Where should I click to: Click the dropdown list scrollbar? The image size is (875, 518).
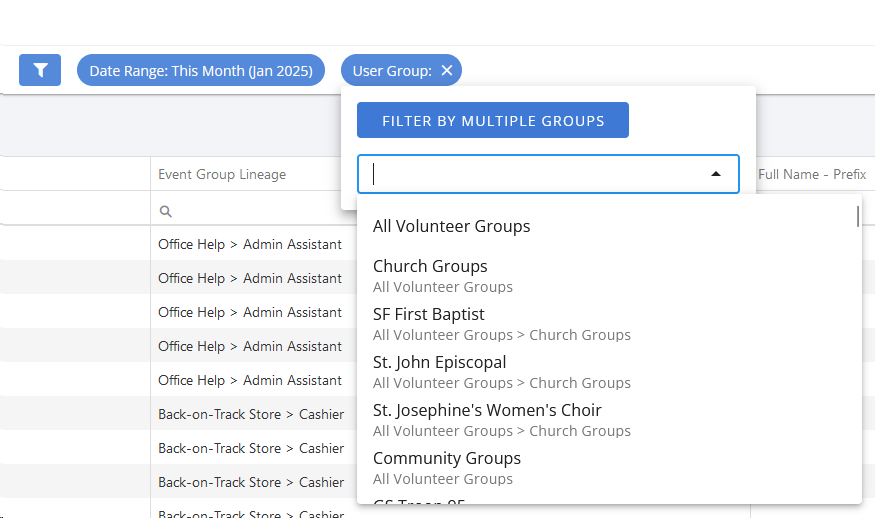tap(858, 217)
